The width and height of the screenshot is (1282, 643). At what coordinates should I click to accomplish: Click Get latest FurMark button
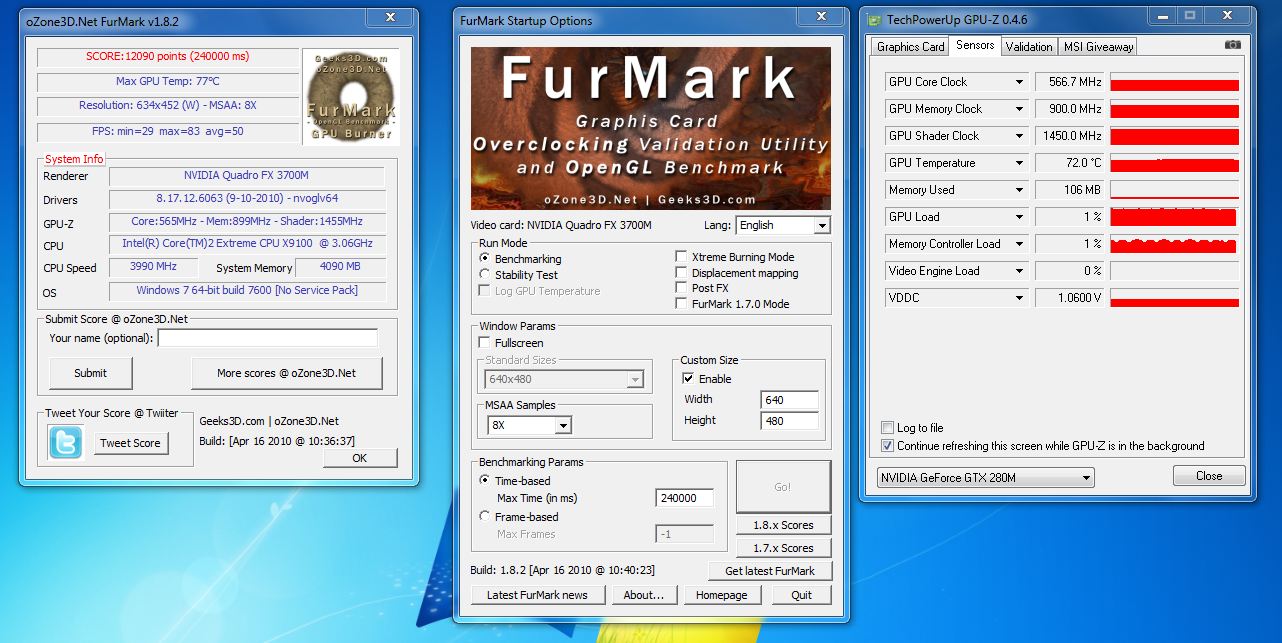770,571
